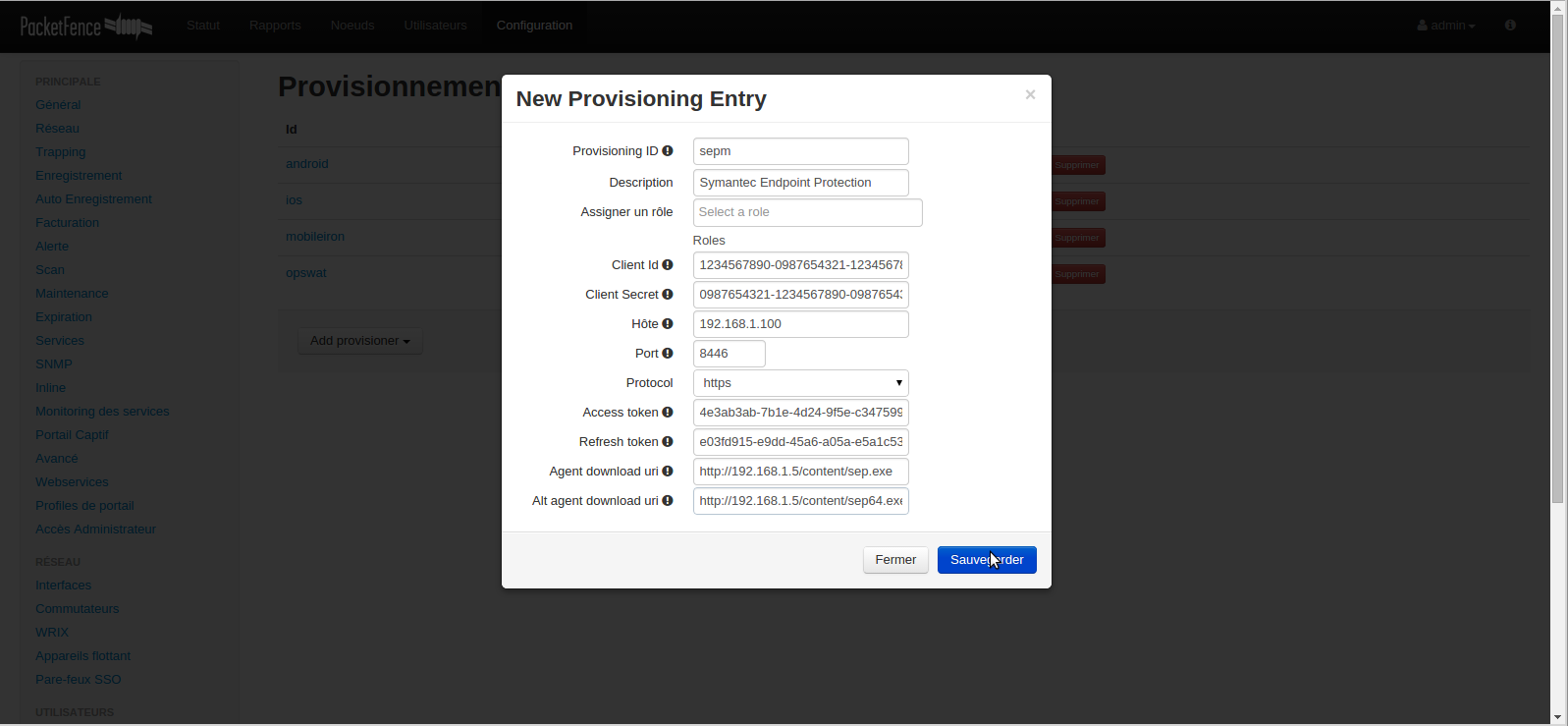
Task: Open the Protocol https dropdown
Action: tap(800, 383)
